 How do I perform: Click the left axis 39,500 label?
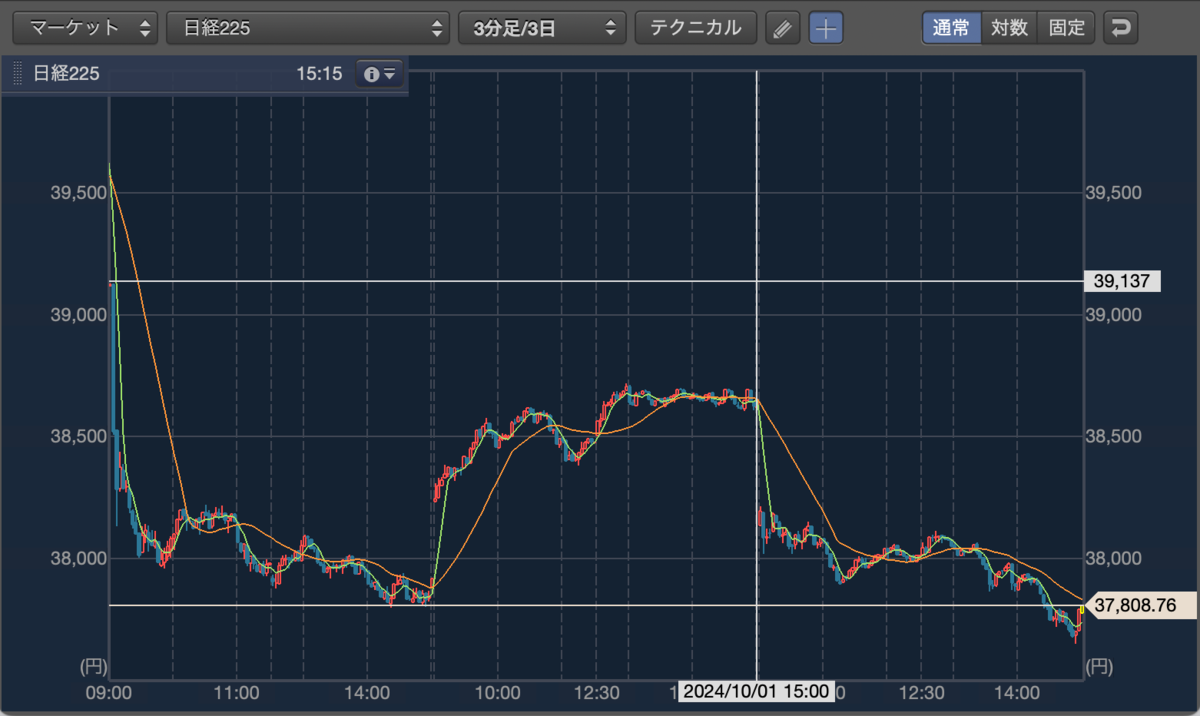78,193
